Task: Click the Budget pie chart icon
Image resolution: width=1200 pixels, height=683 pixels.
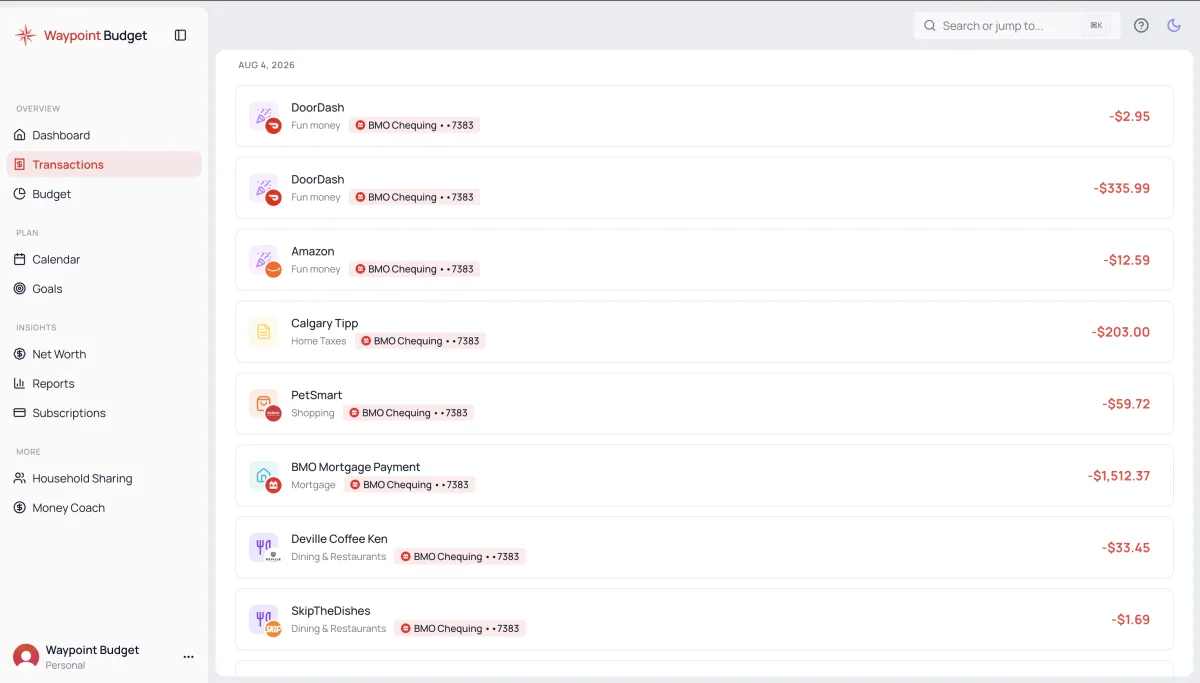Action: (x=20, y=194)
